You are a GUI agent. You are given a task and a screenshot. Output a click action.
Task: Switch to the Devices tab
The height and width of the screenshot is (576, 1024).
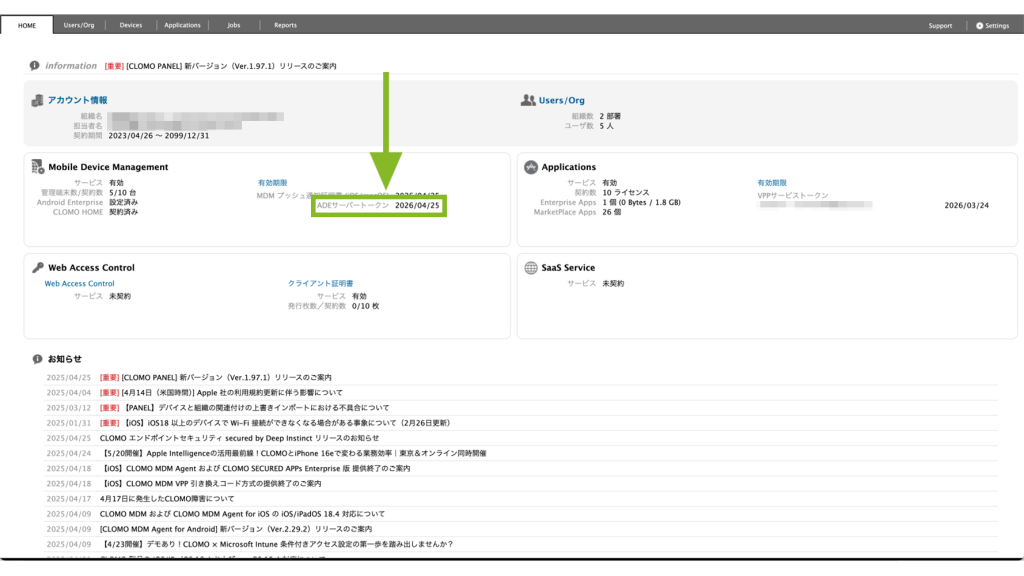[130, 25]
